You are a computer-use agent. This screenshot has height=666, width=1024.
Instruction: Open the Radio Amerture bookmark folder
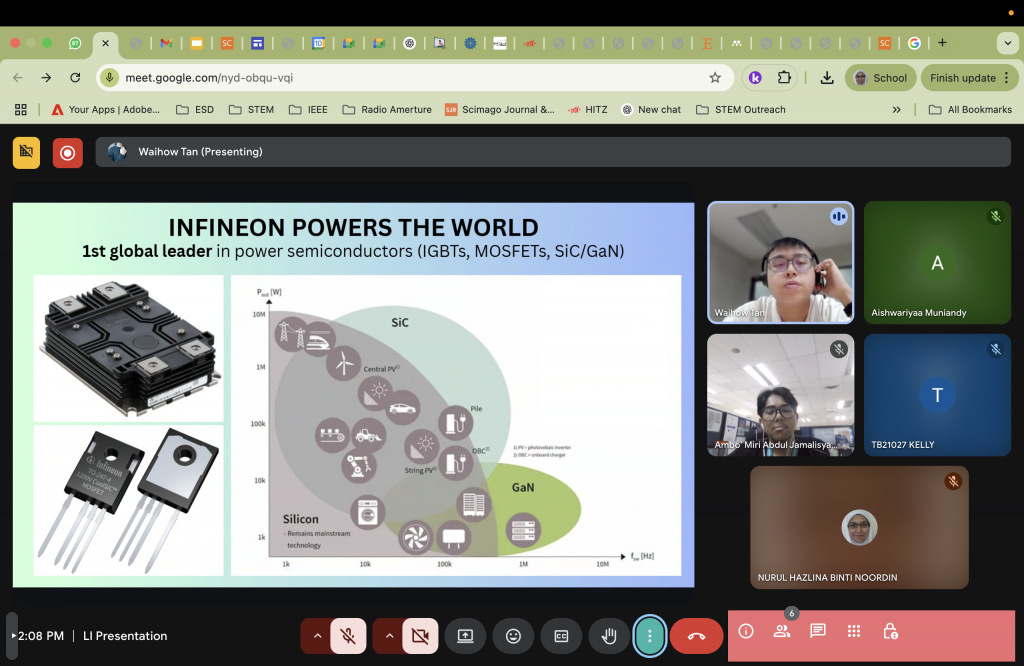point(387,110)
